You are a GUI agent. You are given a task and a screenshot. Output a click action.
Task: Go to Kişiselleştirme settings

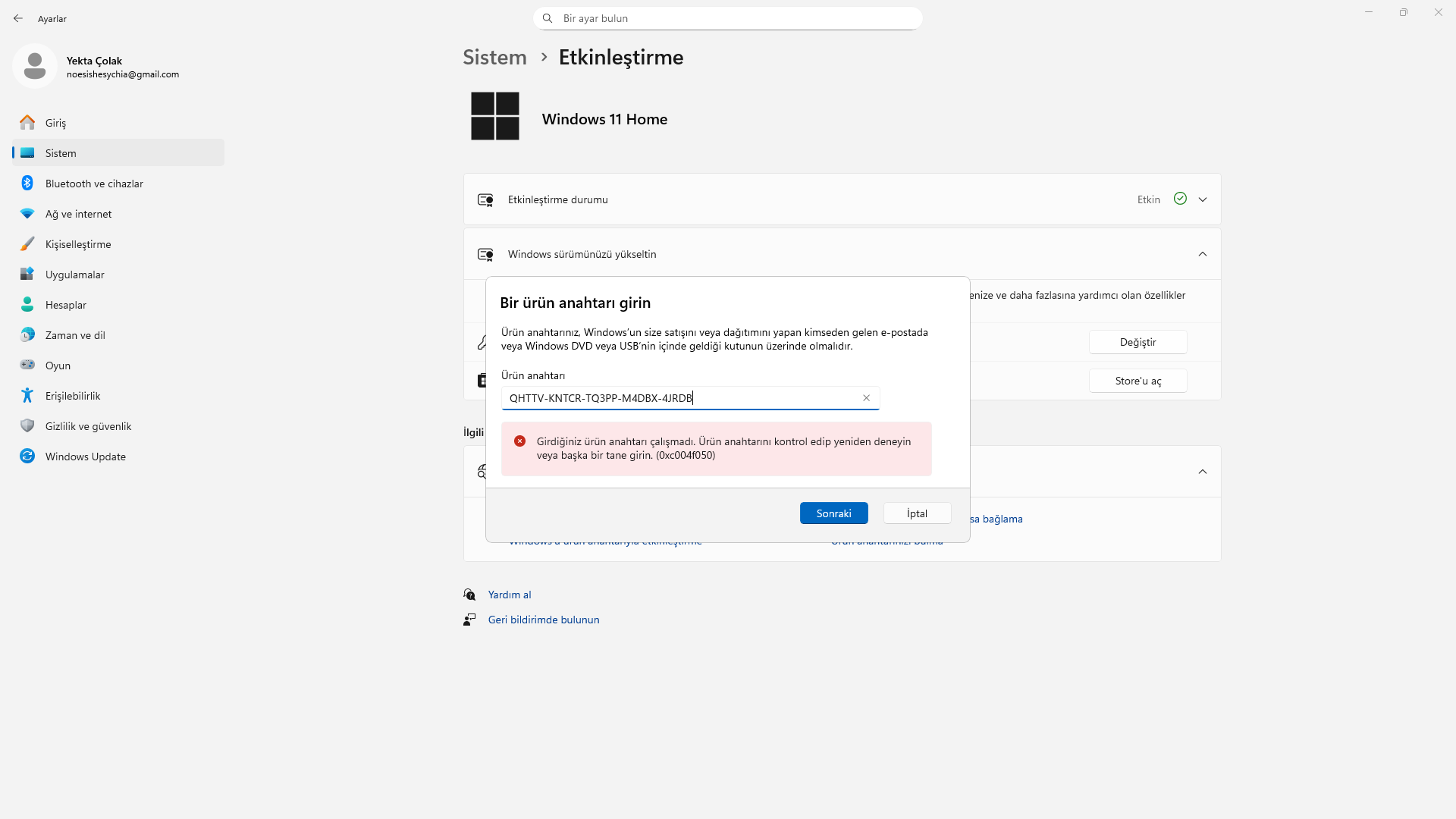pos(118,243)
